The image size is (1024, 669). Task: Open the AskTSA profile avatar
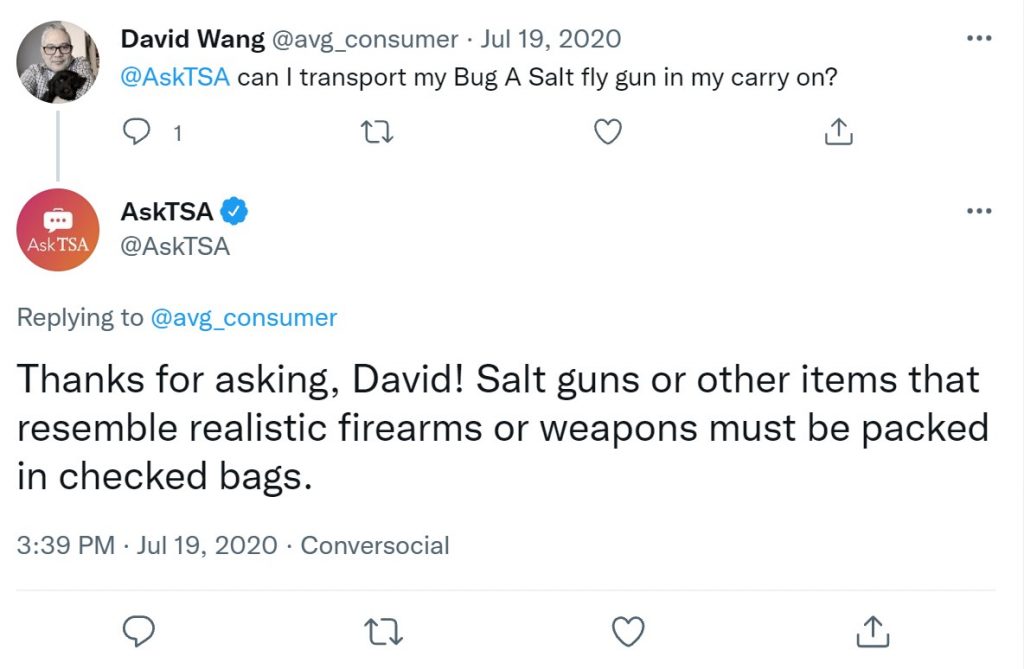click(57, 230)
